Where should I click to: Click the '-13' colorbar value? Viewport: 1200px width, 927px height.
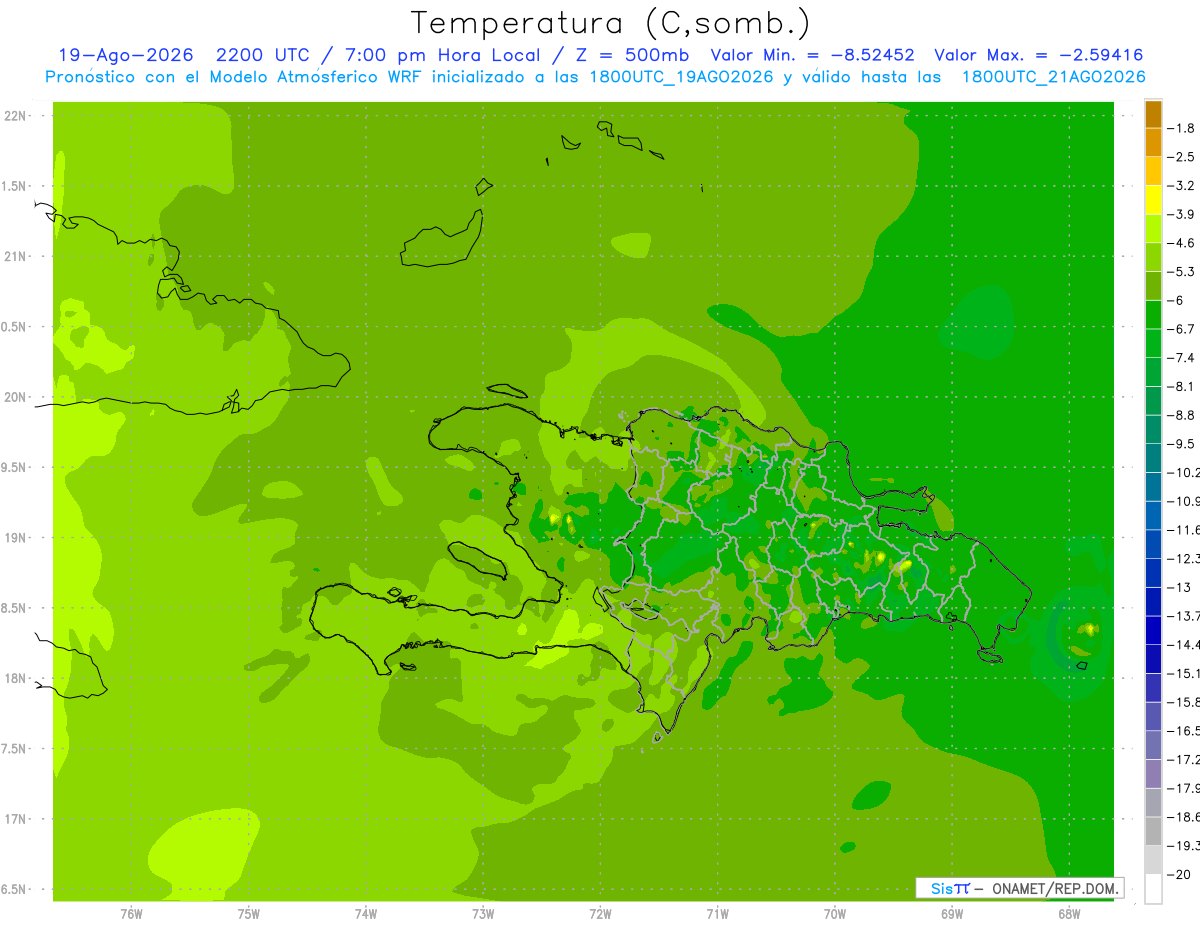(1177, 587)
